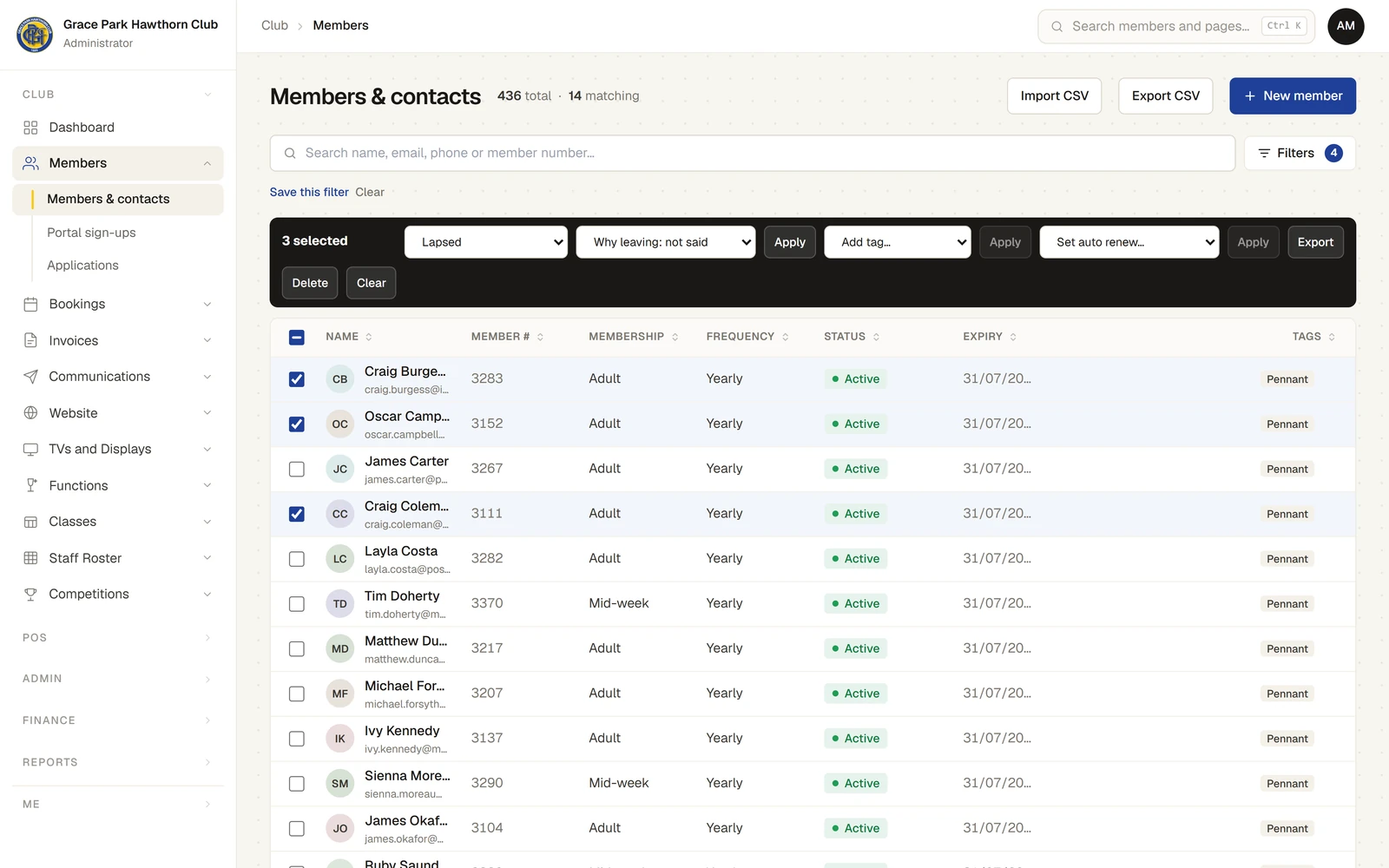Viewport: 1389px width, 868px height.
Task: Click the Communications paper plane icon
Action: click(x=30, y=377)
